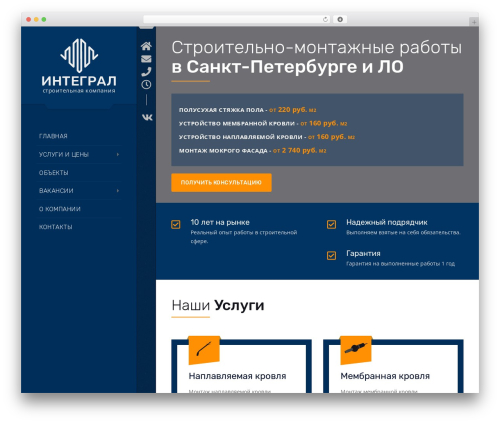The image size is (500, 423).
Task: Click the green maximize window button
Action: (x=44, y=19)
